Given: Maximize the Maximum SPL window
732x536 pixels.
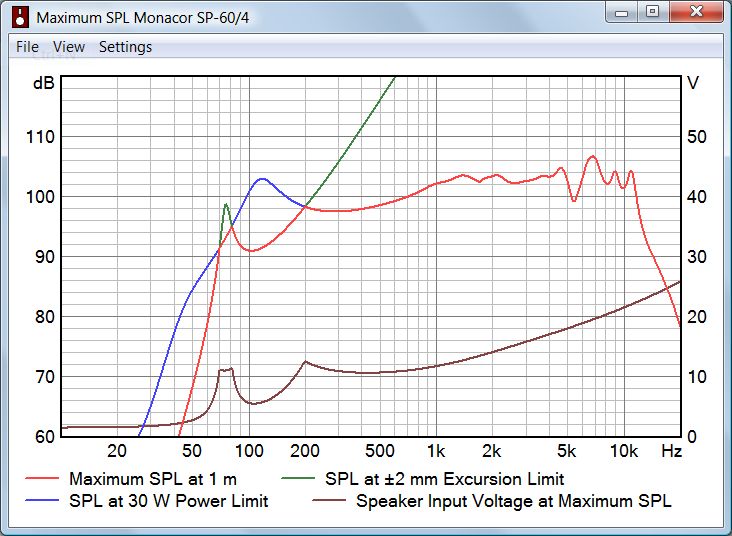Looking at the screenshot, I should [653, 12].
